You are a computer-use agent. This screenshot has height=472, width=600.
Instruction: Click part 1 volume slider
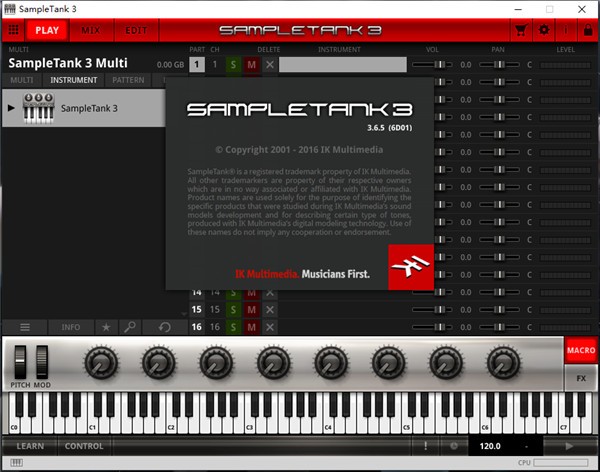[x=432, y=64]
